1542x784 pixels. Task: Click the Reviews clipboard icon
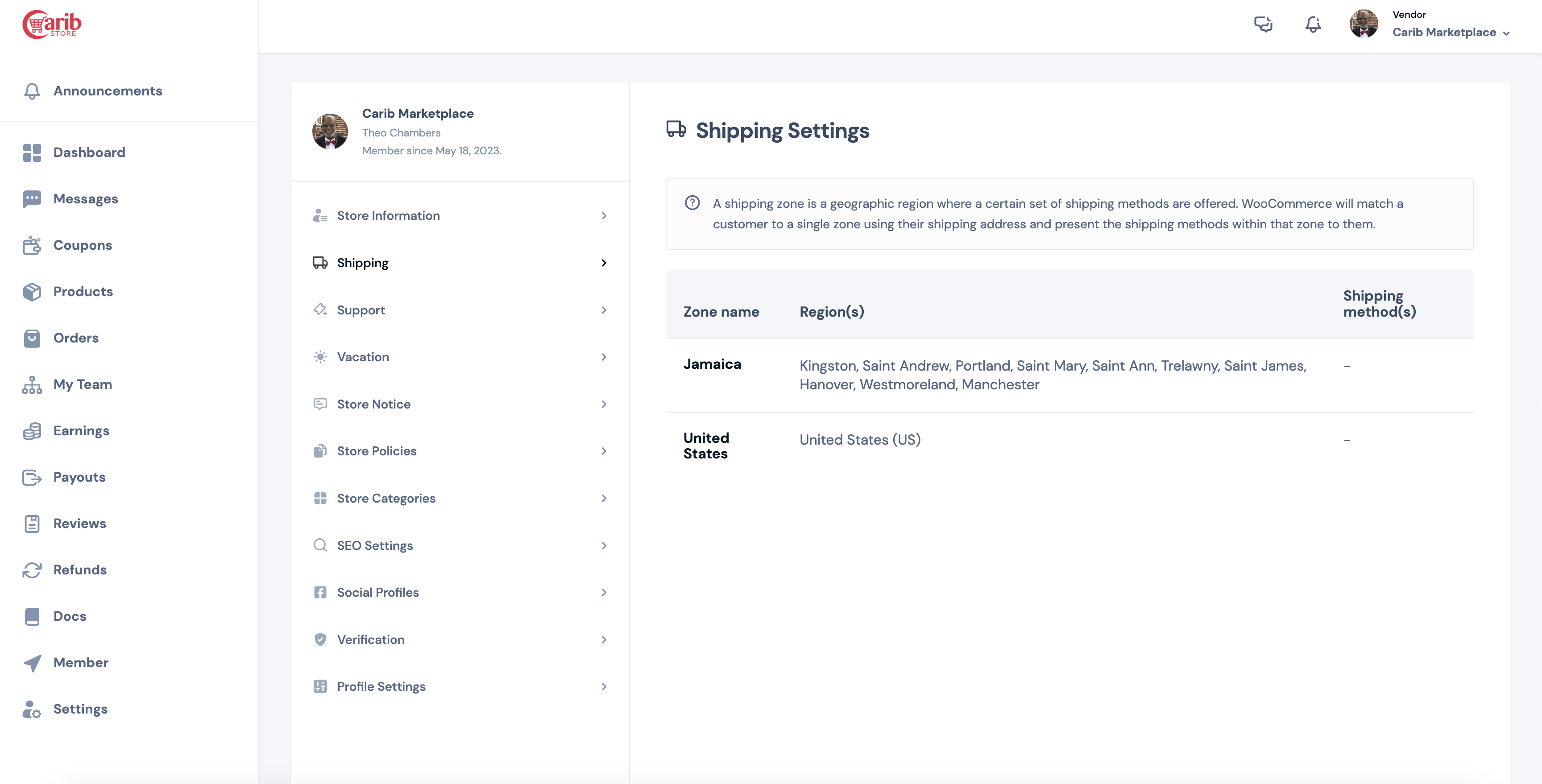click(x=32, y=524)
